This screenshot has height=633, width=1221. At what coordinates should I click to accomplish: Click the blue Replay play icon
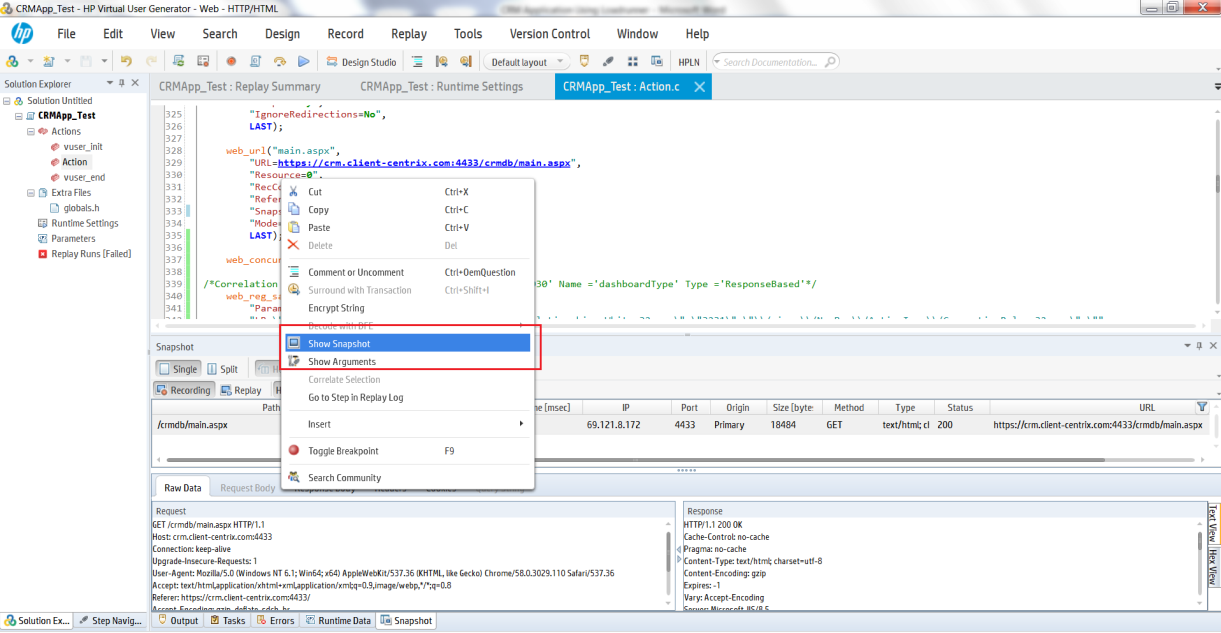coord(303,61)
